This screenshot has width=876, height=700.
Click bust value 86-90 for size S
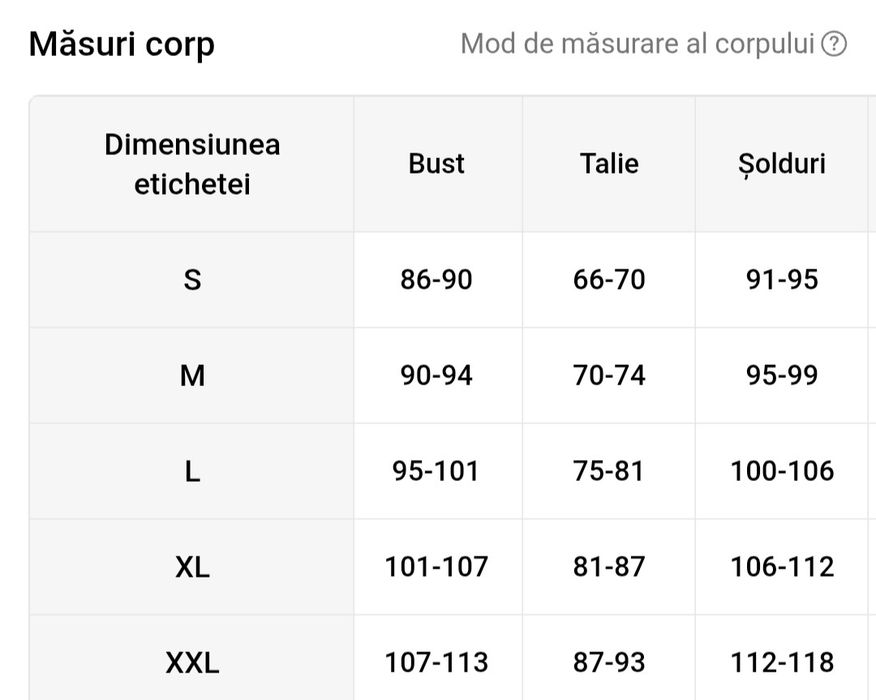(x=436, y=280)
